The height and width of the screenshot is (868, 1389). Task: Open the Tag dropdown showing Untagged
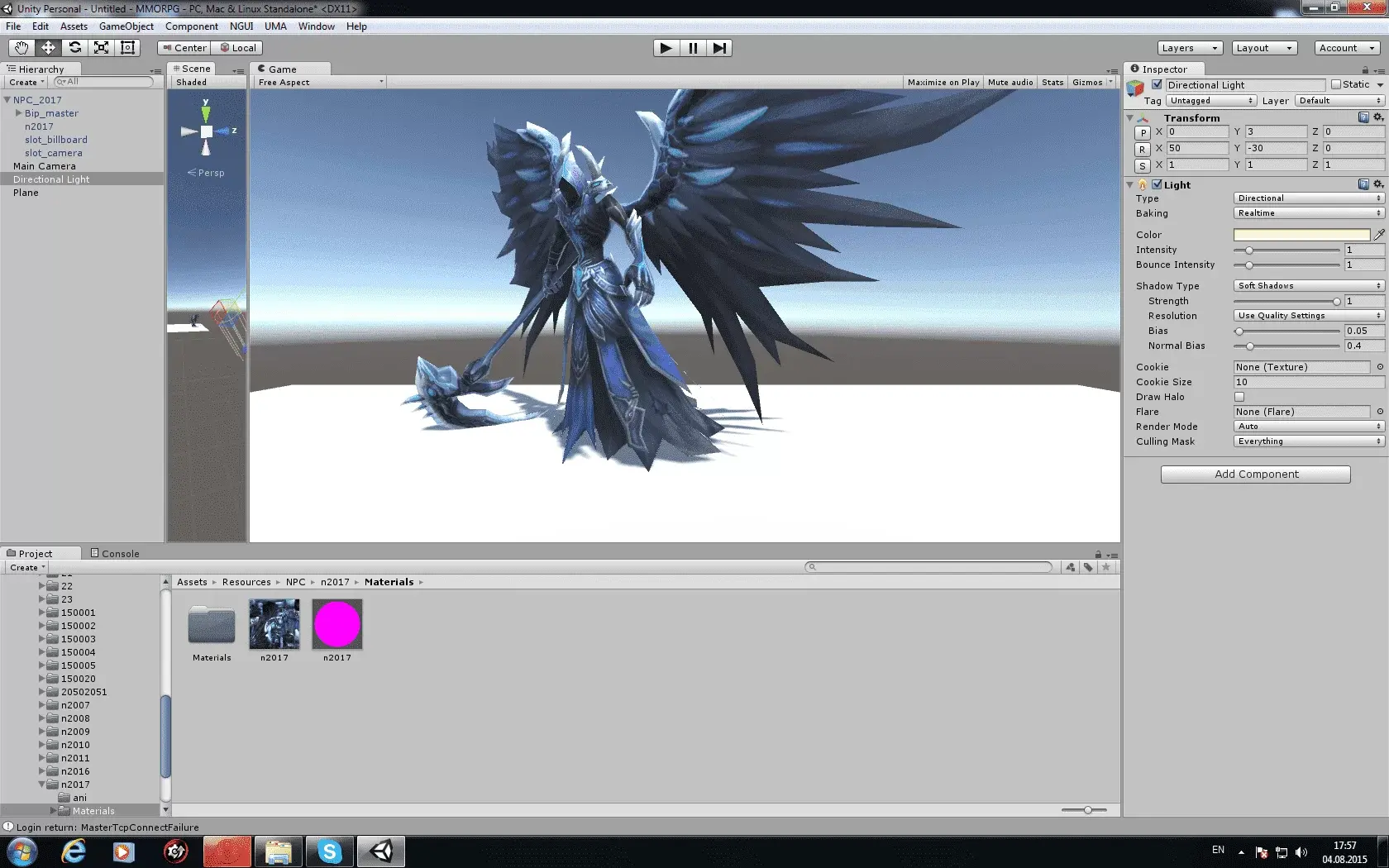point(1211,101)
